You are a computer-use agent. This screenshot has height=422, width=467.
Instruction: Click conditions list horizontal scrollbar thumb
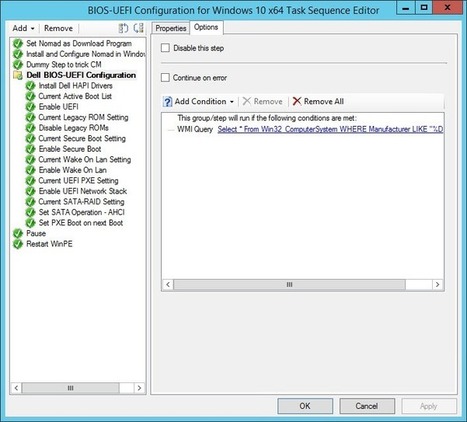pos(289,285)
